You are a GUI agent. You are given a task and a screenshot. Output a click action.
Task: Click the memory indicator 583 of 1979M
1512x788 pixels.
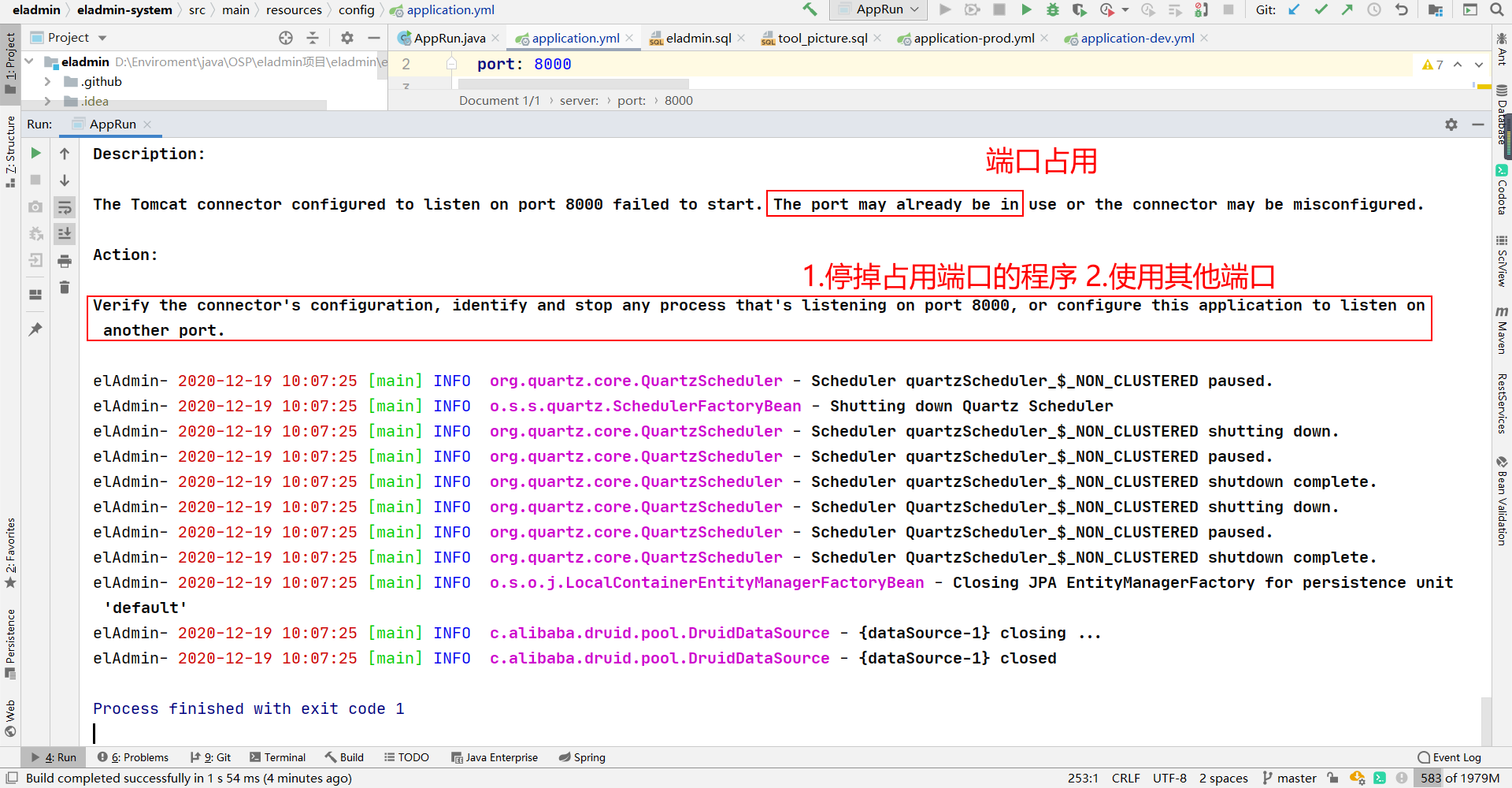(1459, 778)
